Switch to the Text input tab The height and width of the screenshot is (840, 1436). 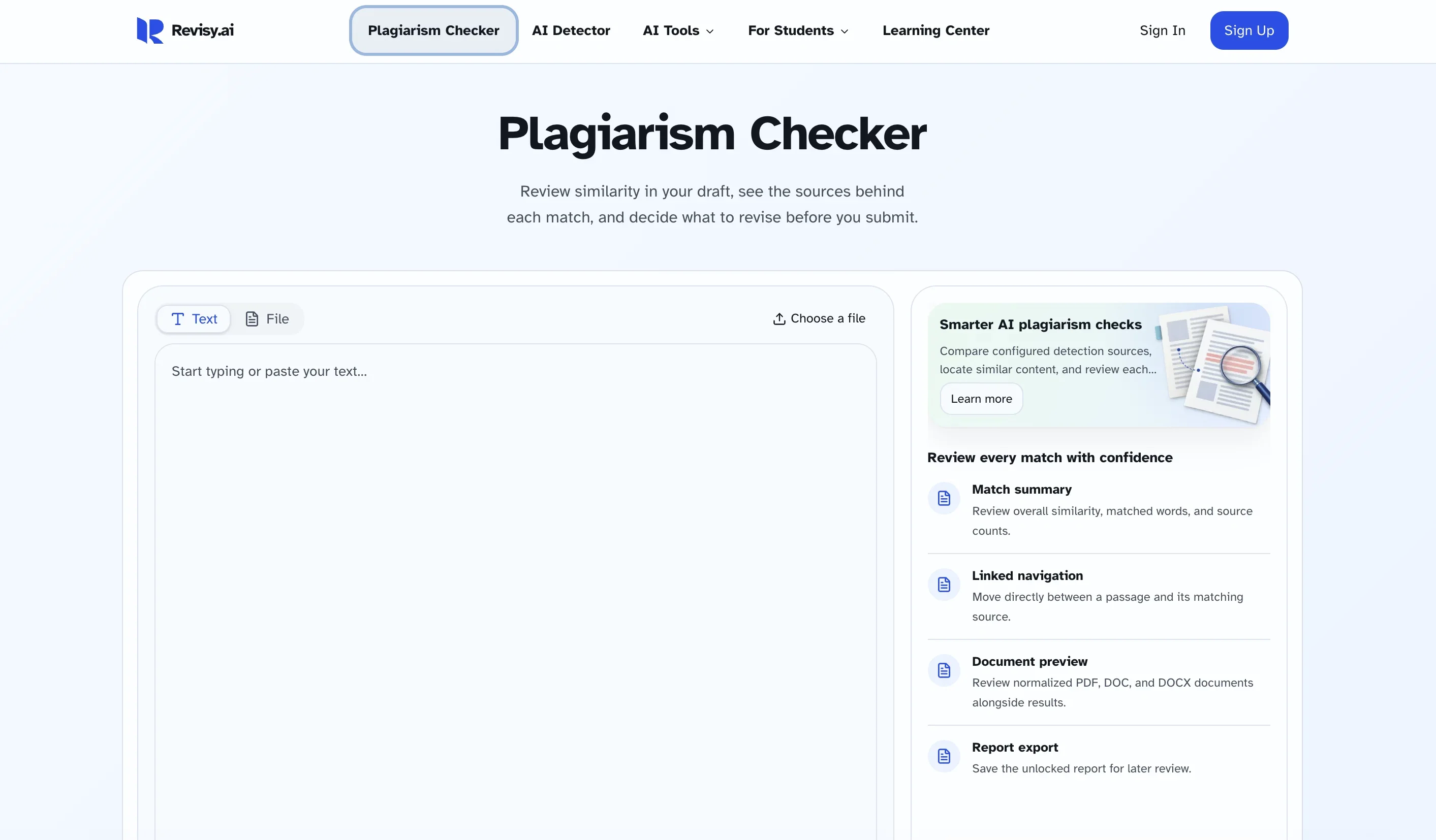click(194, 319)
